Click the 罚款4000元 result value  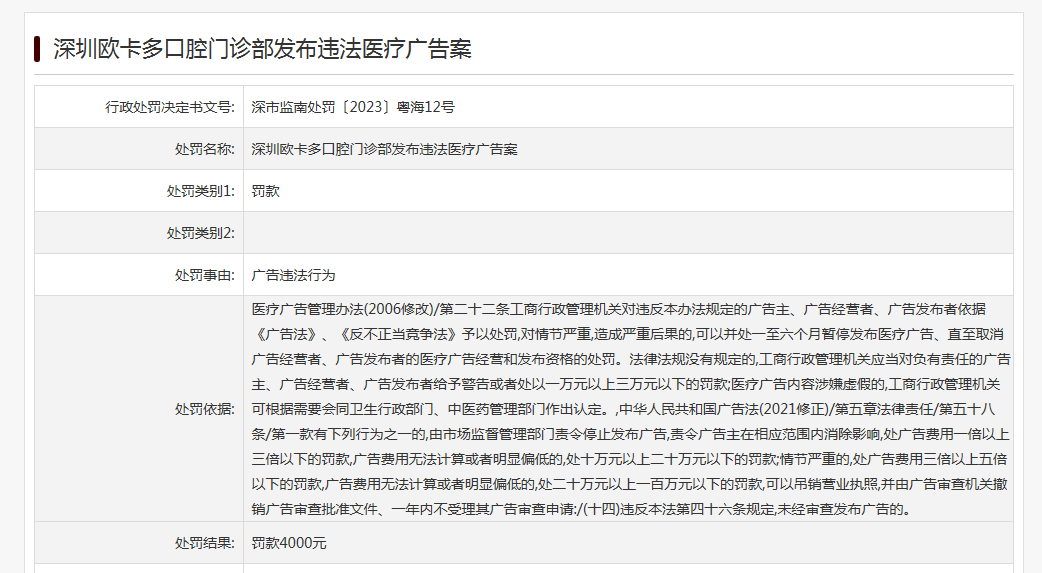tap(288, 543)
